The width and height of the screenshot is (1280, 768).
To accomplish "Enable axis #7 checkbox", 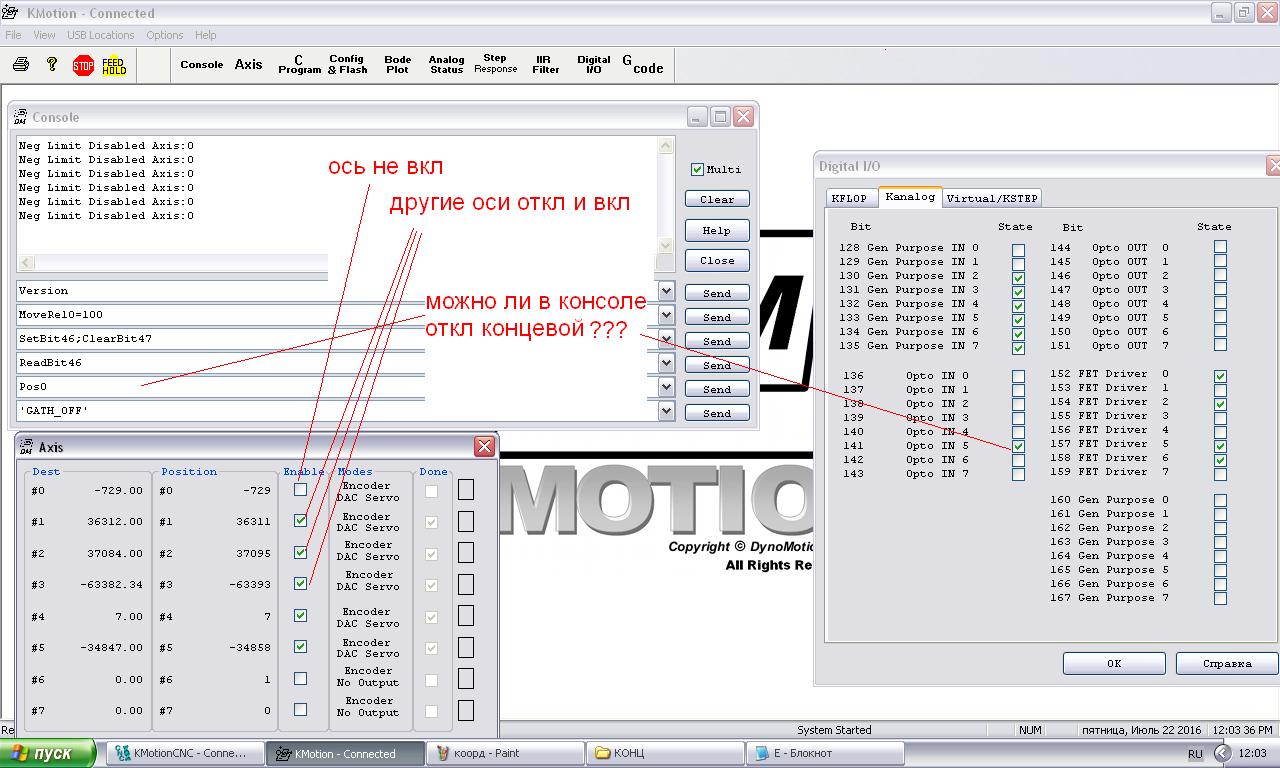I will [300, 710].
